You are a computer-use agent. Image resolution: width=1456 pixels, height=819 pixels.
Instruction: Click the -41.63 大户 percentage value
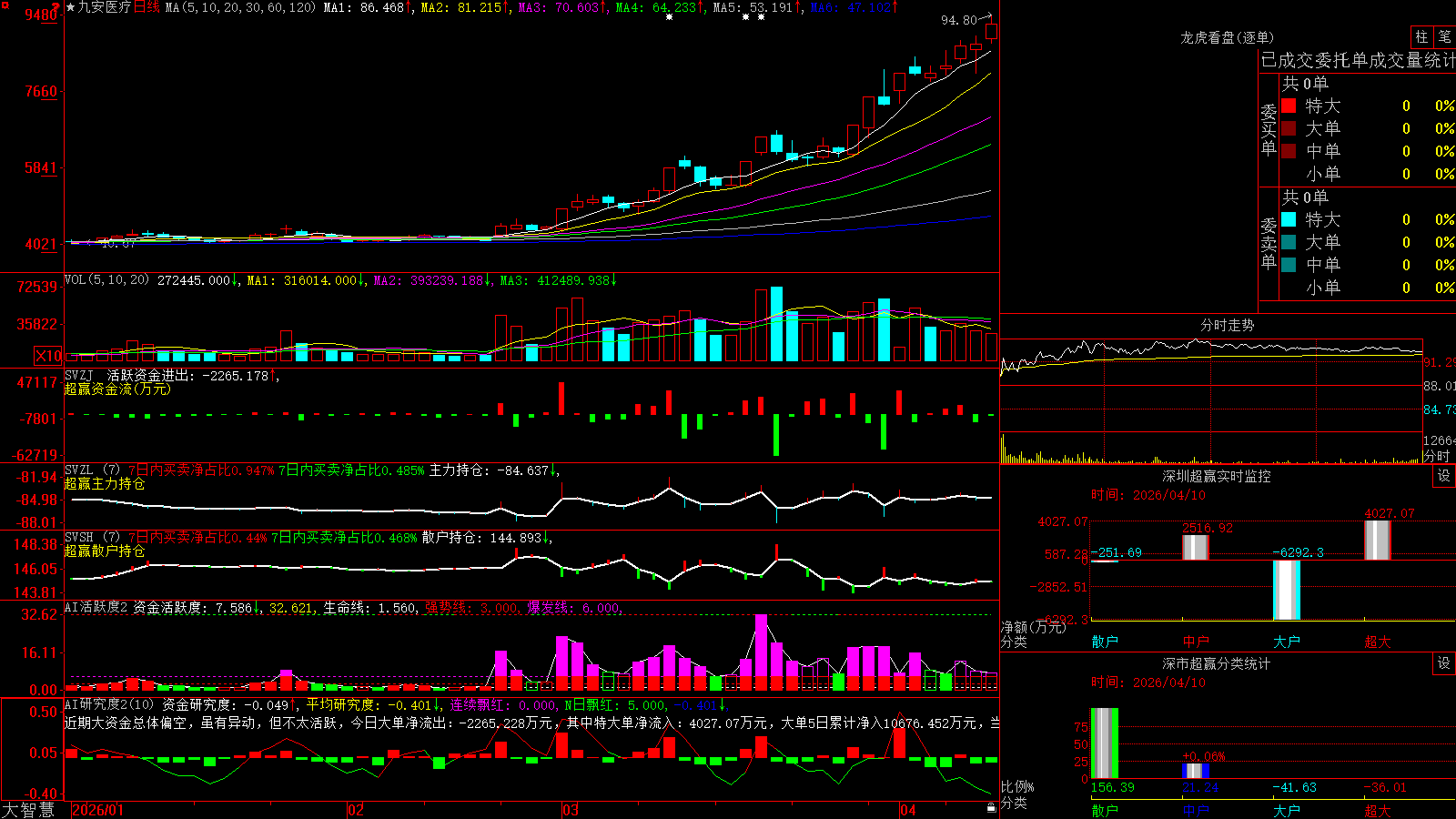pyautogui.click(x=1295, y=787)
